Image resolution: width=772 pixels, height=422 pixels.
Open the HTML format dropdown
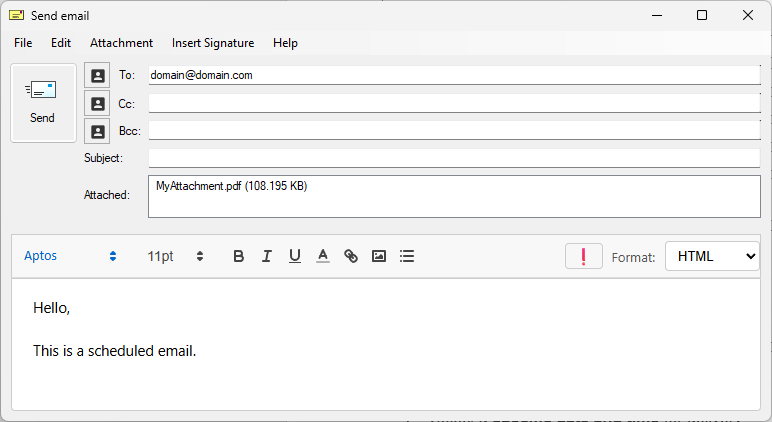point(712,257)
